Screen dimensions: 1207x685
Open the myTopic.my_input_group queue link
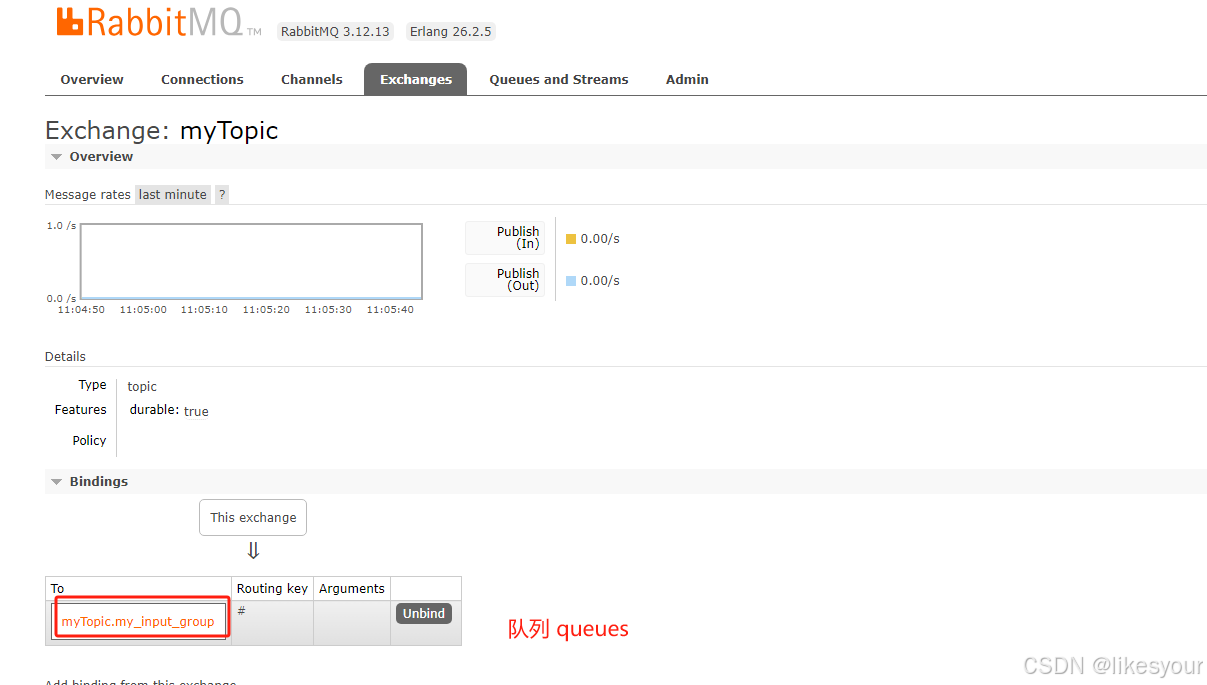click(138, 621)
